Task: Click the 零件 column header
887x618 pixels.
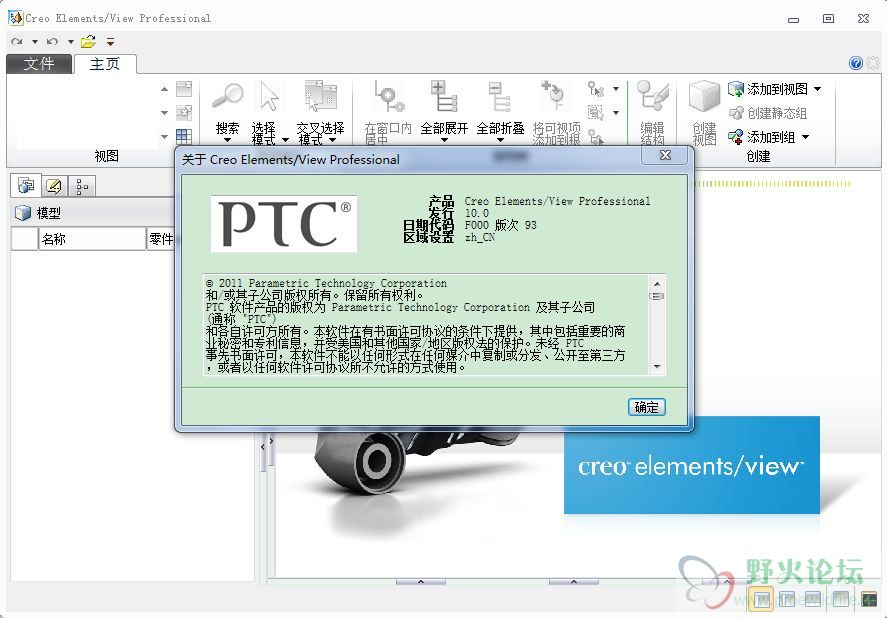Action: point(161,239)
